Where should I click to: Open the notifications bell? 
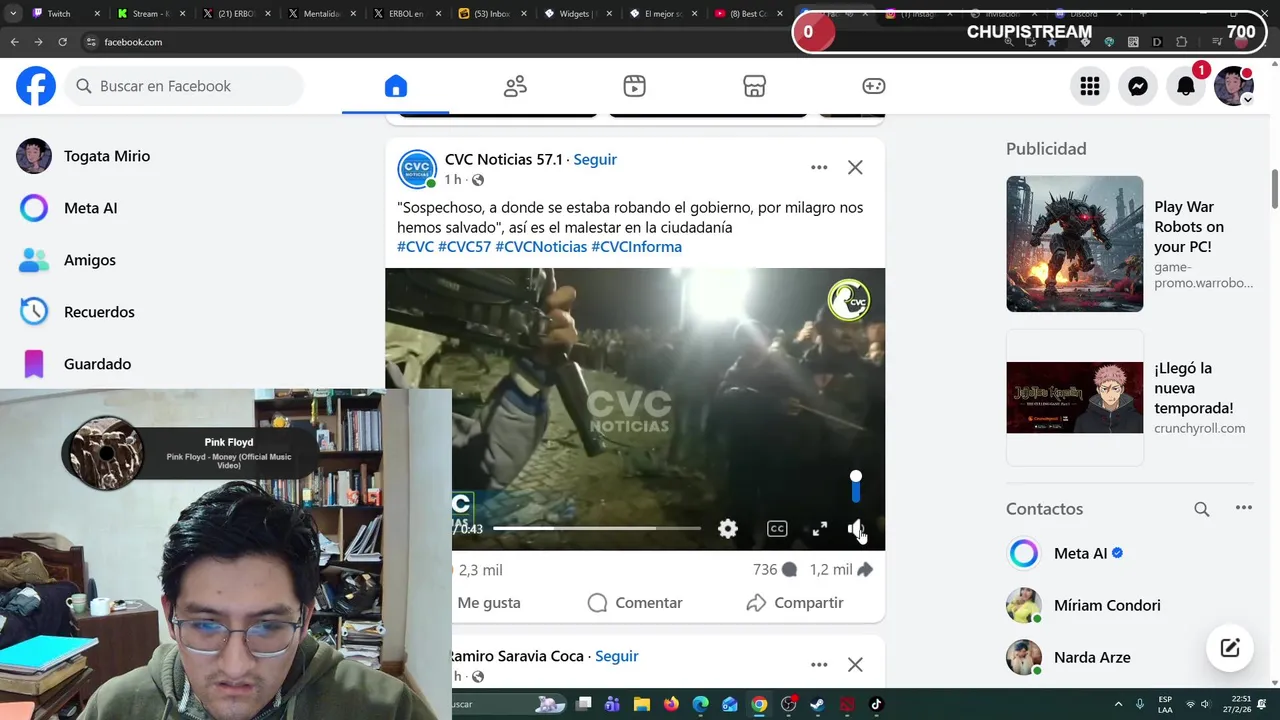pyautogui.click(x=1186, y=86)
